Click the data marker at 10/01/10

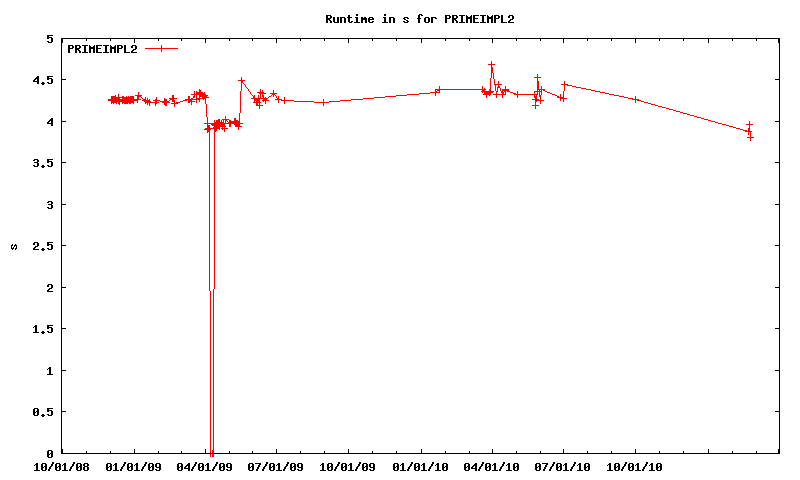pos(635,99)
